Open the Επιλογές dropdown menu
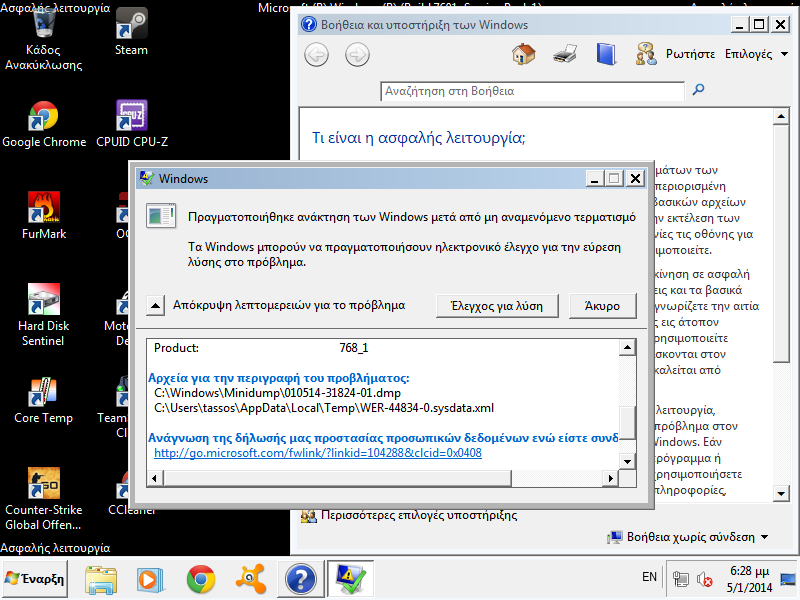The width and height of the screenshot is (800, 600). pos(756,54)
